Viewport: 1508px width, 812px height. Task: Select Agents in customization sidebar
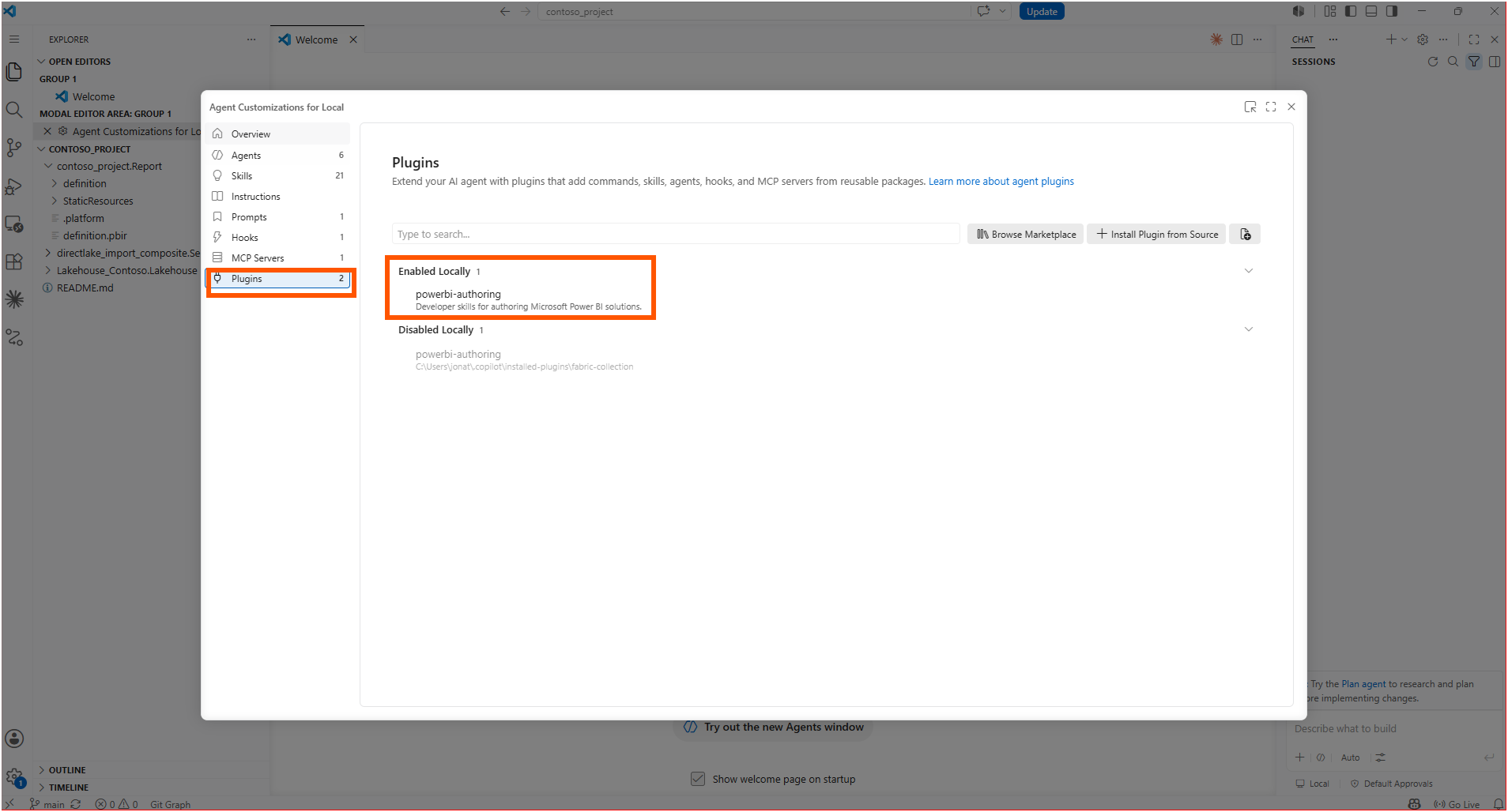278,155
